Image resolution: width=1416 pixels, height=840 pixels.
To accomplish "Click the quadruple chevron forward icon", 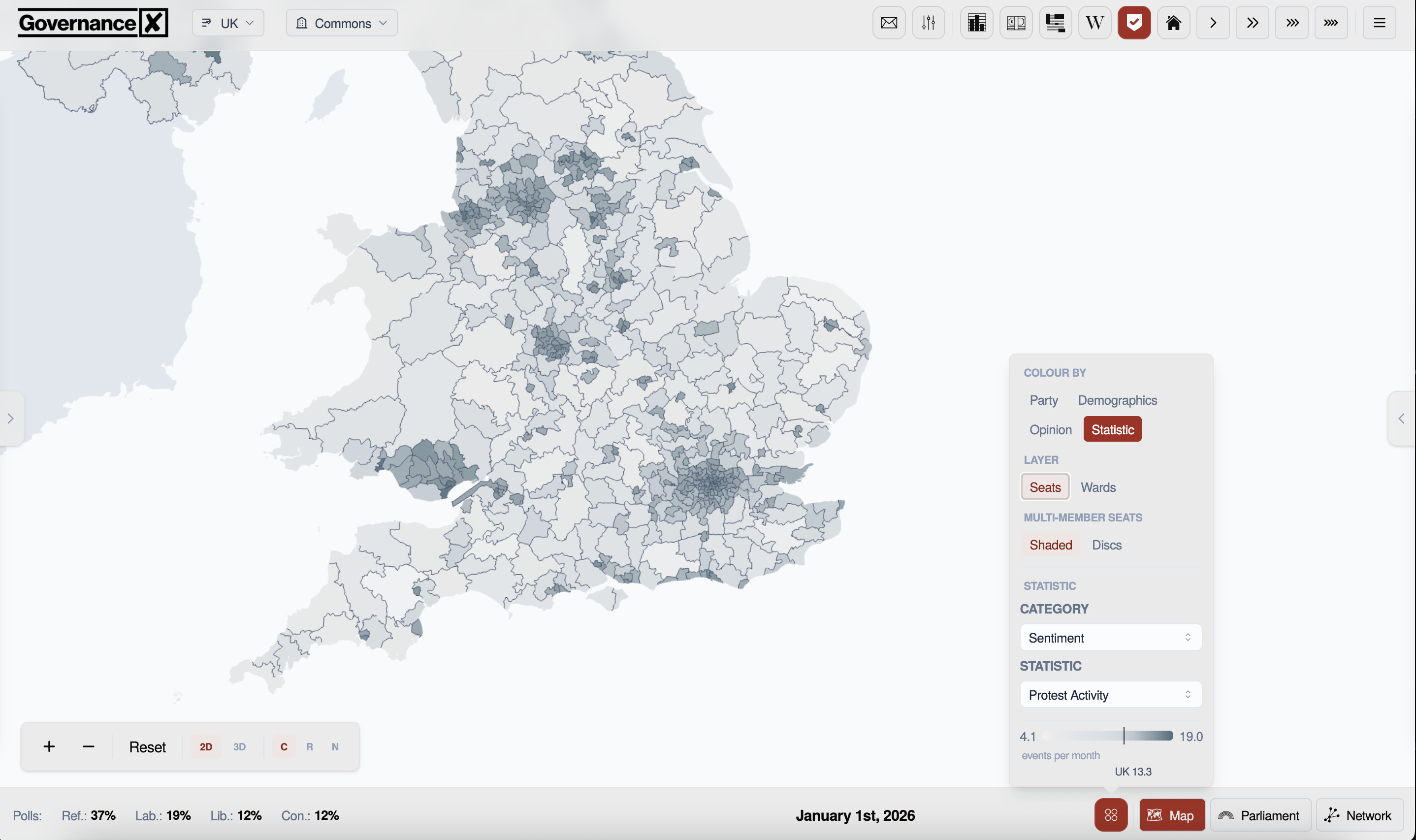I will click(1331, 23).
